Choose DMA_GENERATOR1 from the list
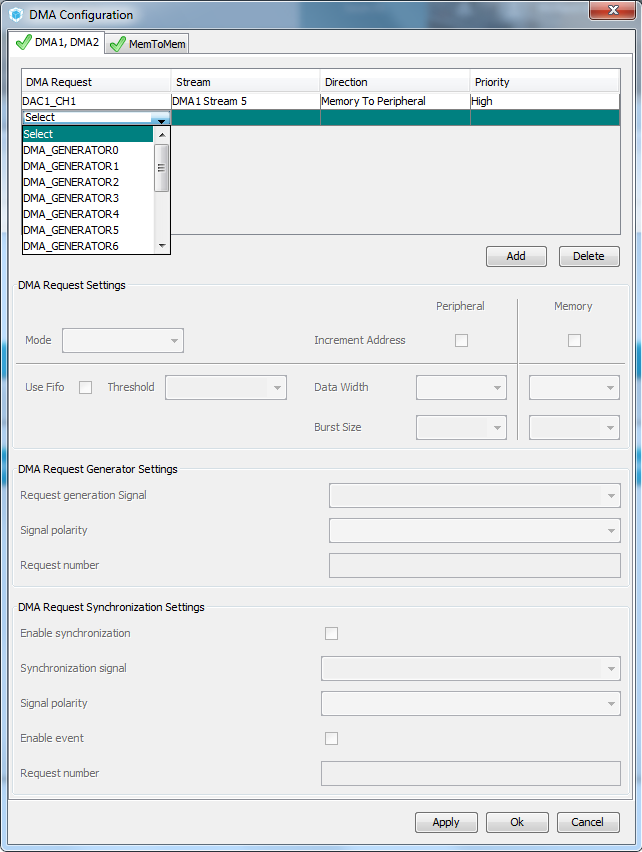Viewport: 642px width, 852px height. click(x=88, y=166)
